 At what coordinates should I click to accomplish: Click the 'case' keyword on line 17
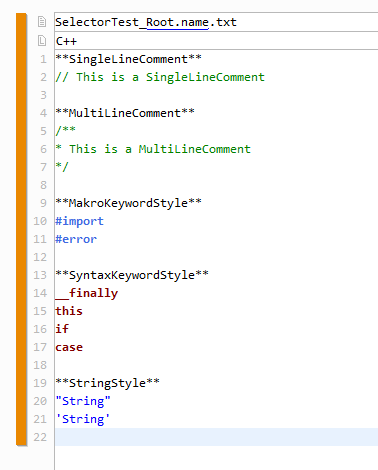click(x=69, y=347)
